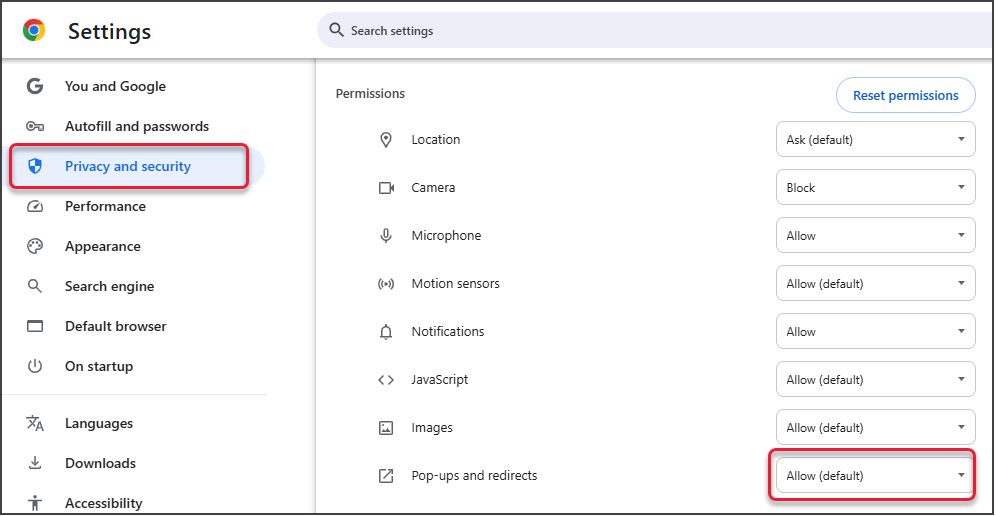
Task: Select Search engine in sidebar
Action: [110, 287]
